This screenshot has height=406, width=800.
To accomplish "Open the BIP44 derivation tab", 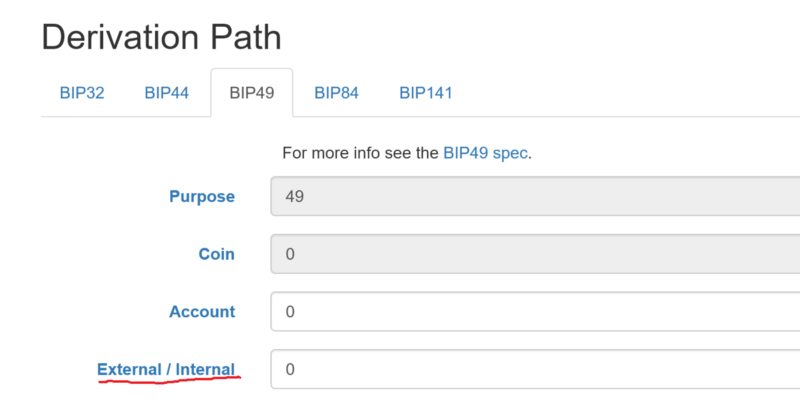I will tap(167, 93).
